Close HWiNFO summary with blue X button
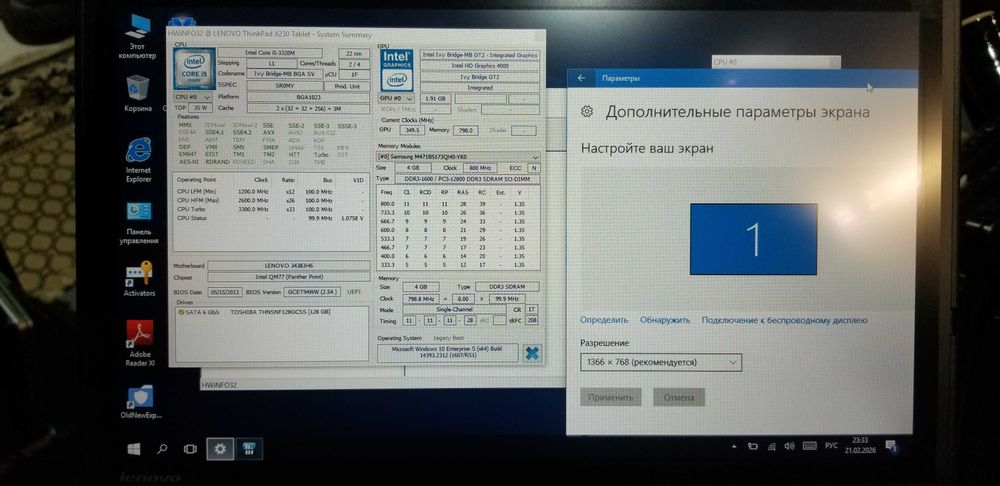The image size is (1000, 486). 532,353
